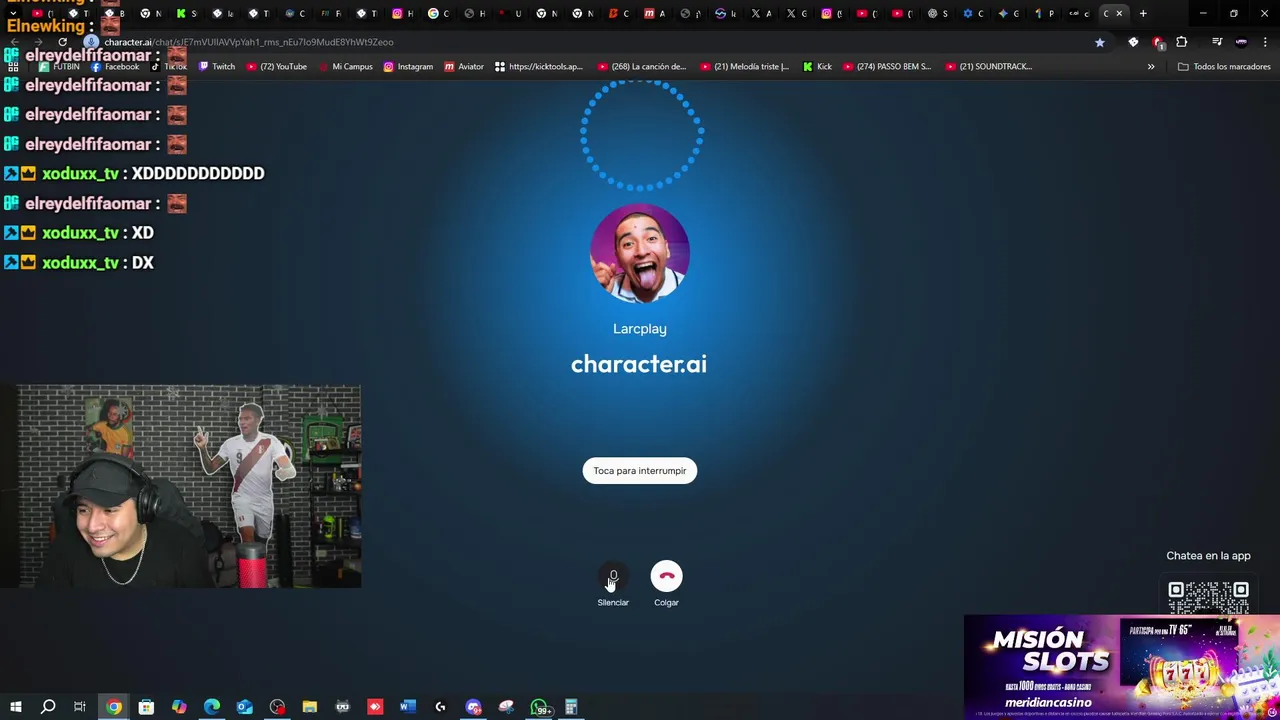The image size is (1280, 720).
Task: Click Chrome icon in taskbar
Action: 114,707
